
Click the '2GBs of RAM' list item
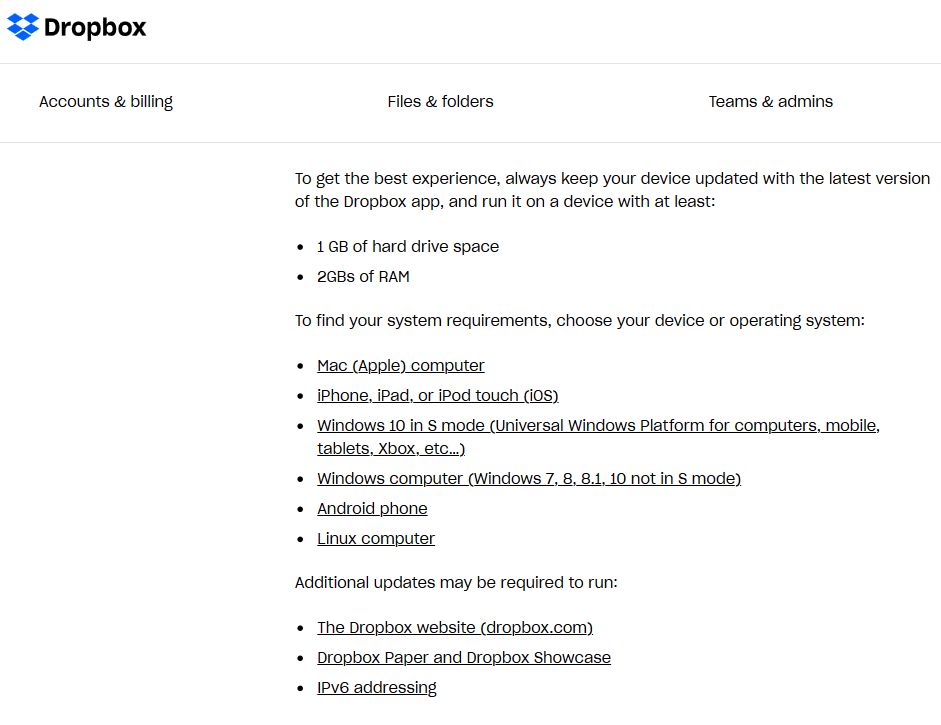(x=363, y=277)
